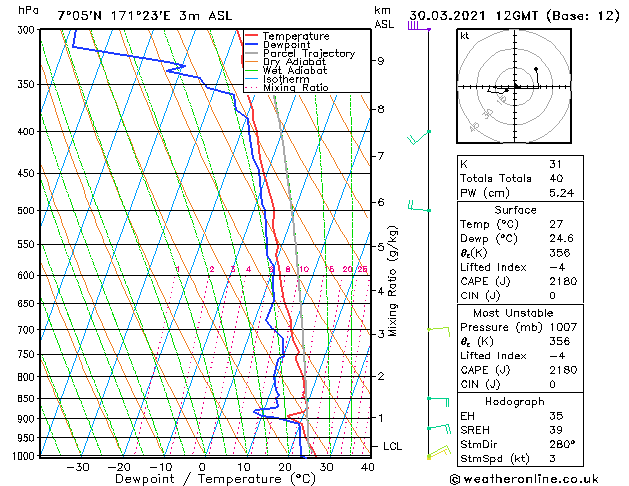629x486 pixels.
Task: Click the 850 hPa pressure tick label
Action: coord(26,399)
